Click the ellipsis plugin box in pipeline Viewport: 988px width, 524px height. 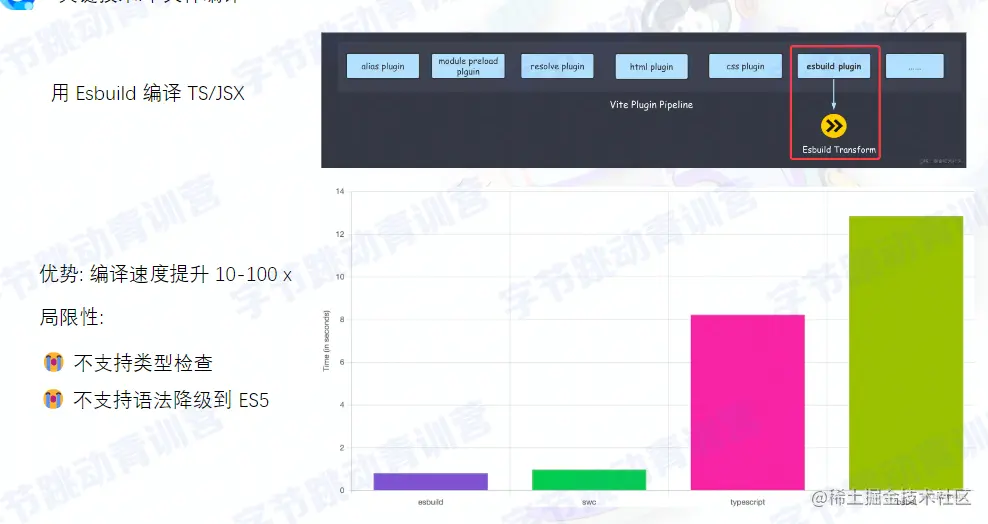(915, 66)
